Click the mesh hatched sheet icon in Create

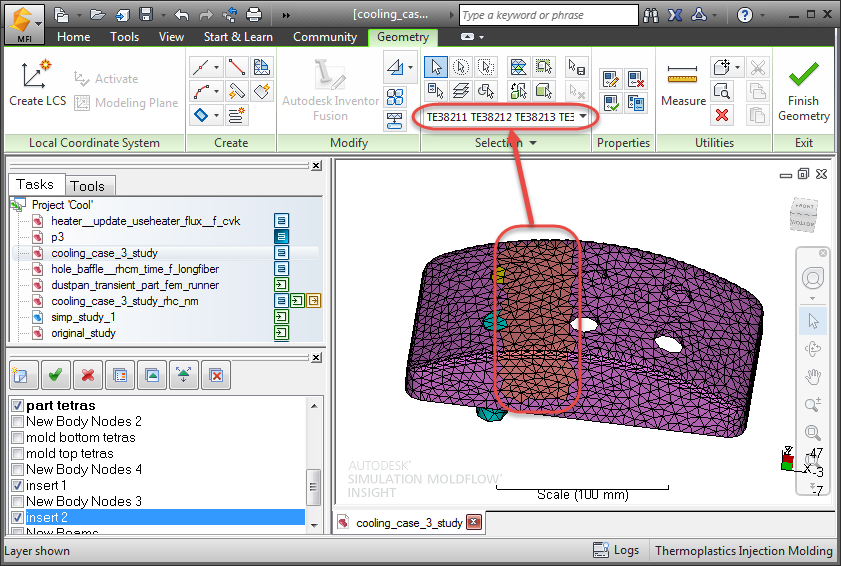click(x=262, y=67)
